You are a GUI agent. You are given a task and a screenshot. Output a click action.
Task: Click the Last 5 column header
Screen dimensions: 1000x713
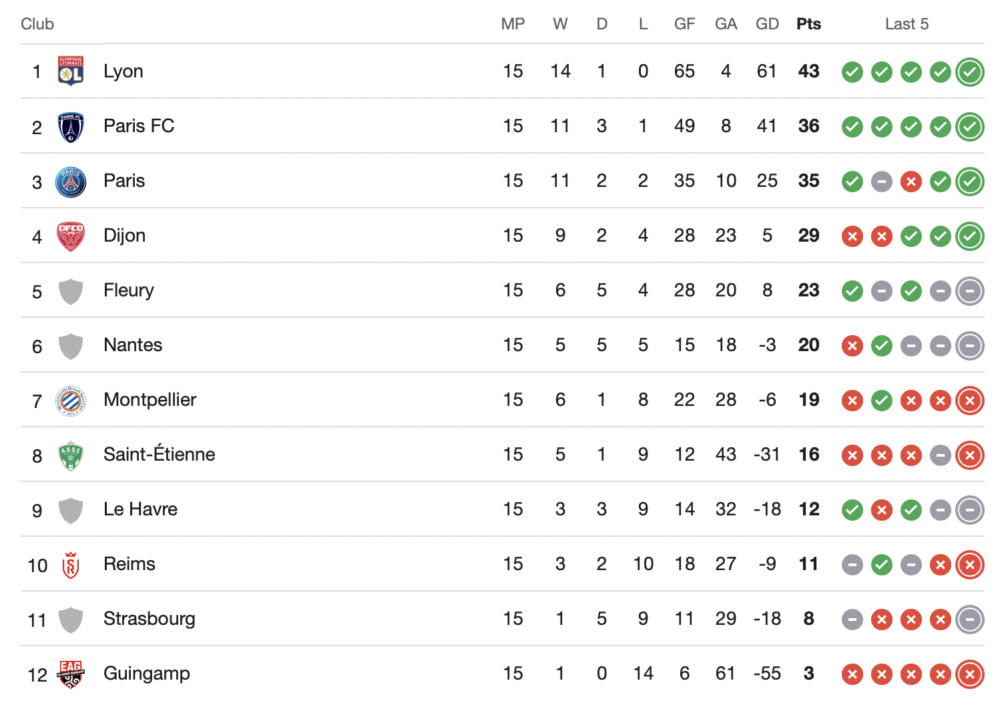(906, 24)
